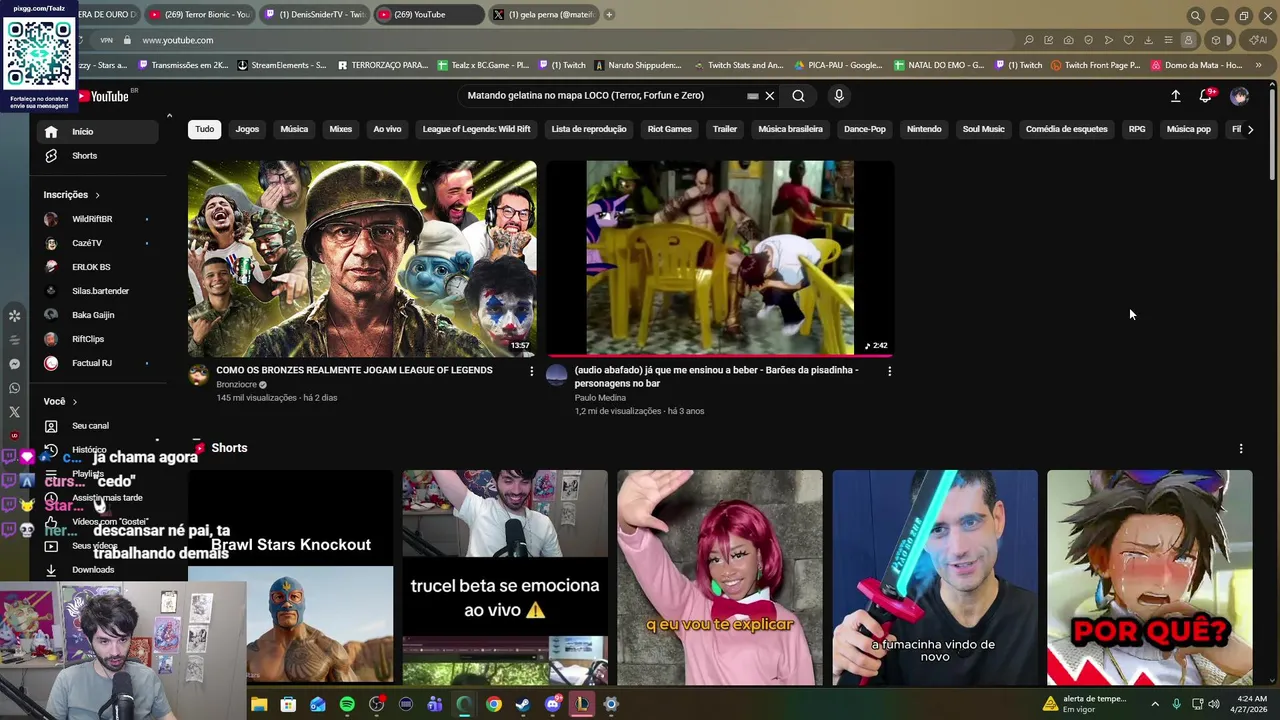The height and width of the screenshot is (720, 1280).
Task: Open Steam from the taskbar
Action: 523,705
